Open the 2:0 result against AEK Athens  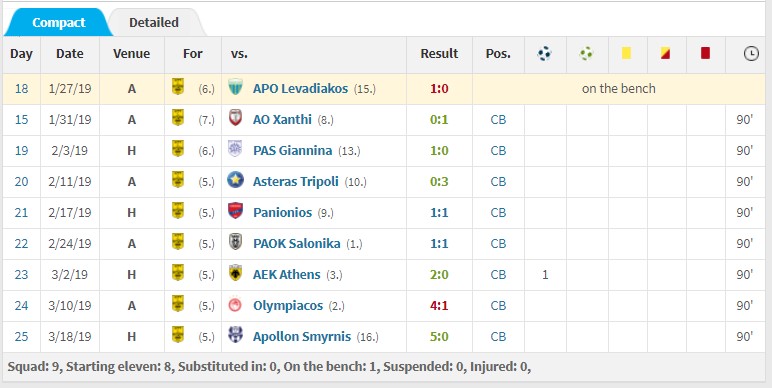439,274
